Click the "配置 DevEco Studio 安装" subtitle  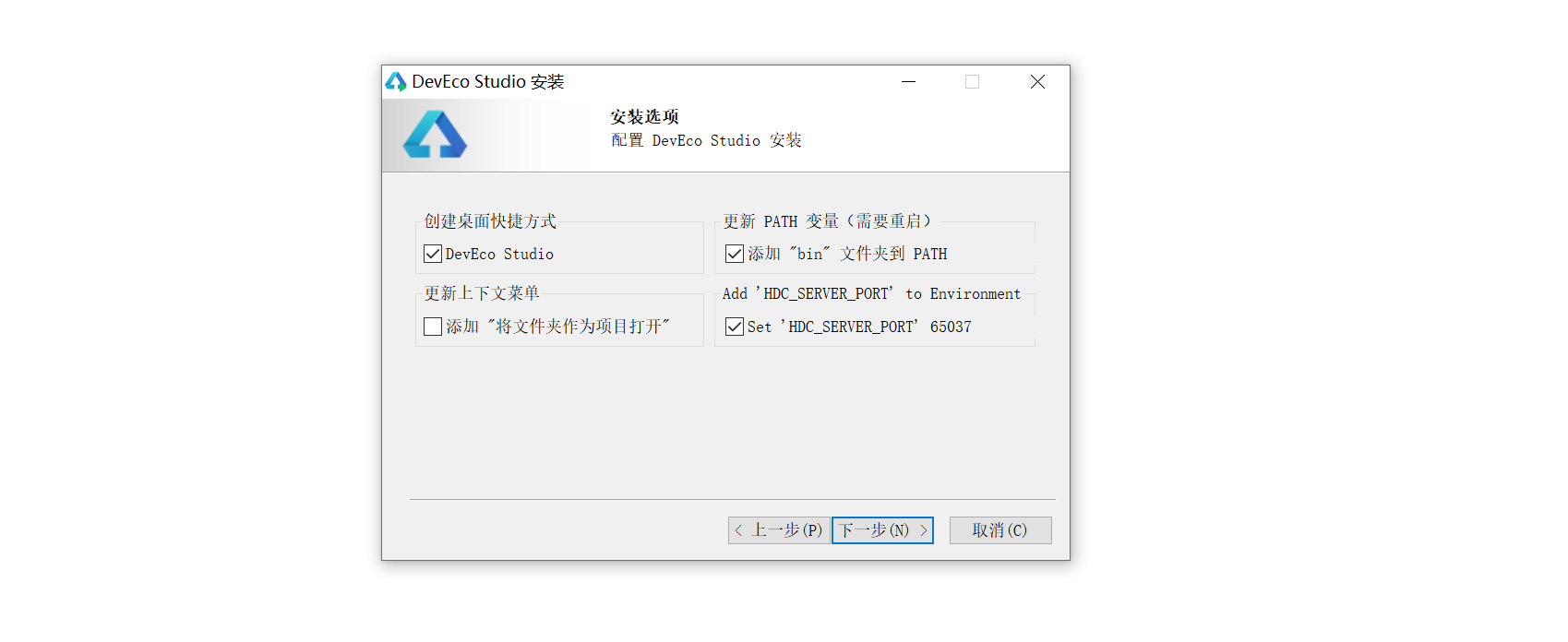point(706,140)
